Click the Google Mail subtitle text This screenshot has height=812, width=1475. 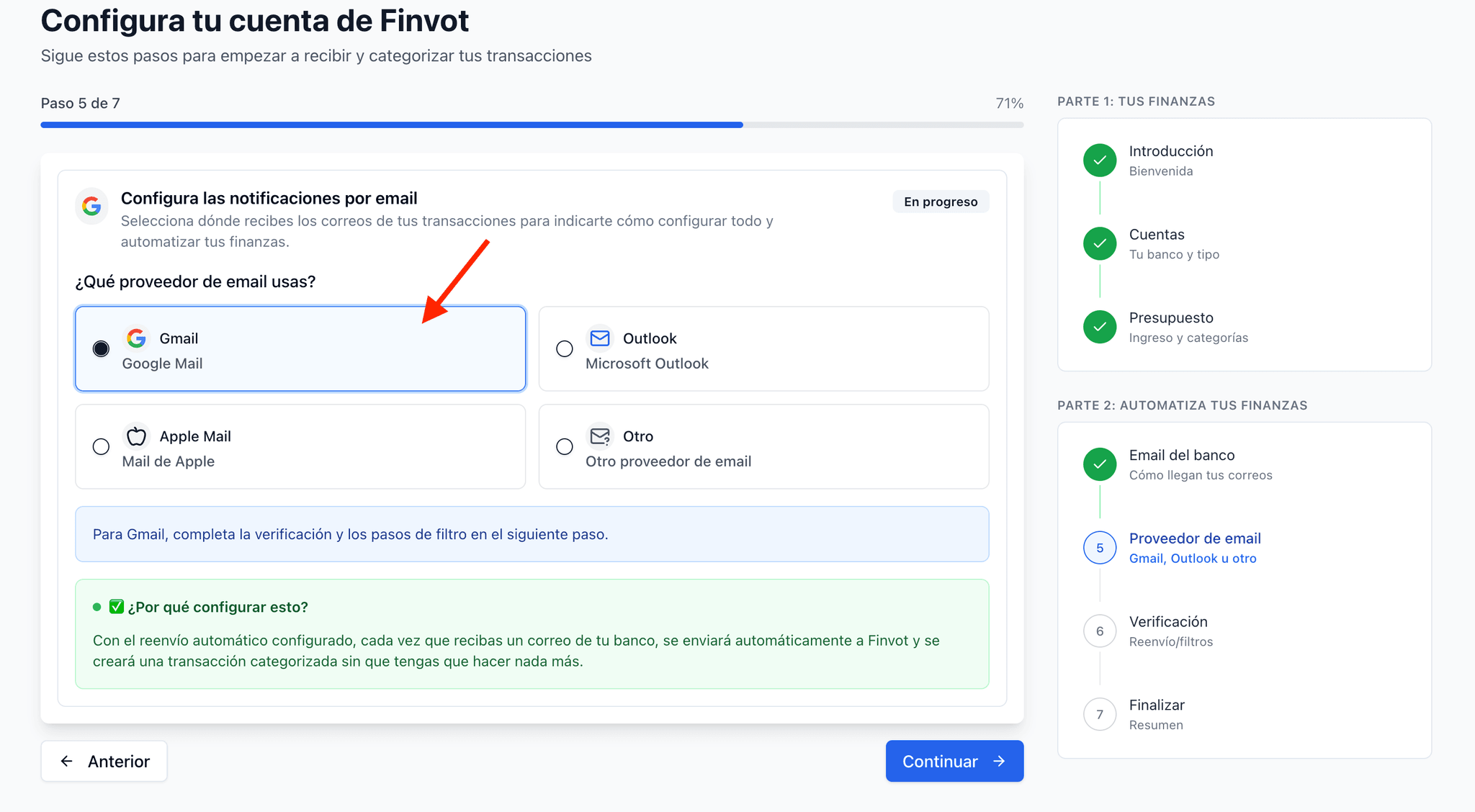coord(162,364)
